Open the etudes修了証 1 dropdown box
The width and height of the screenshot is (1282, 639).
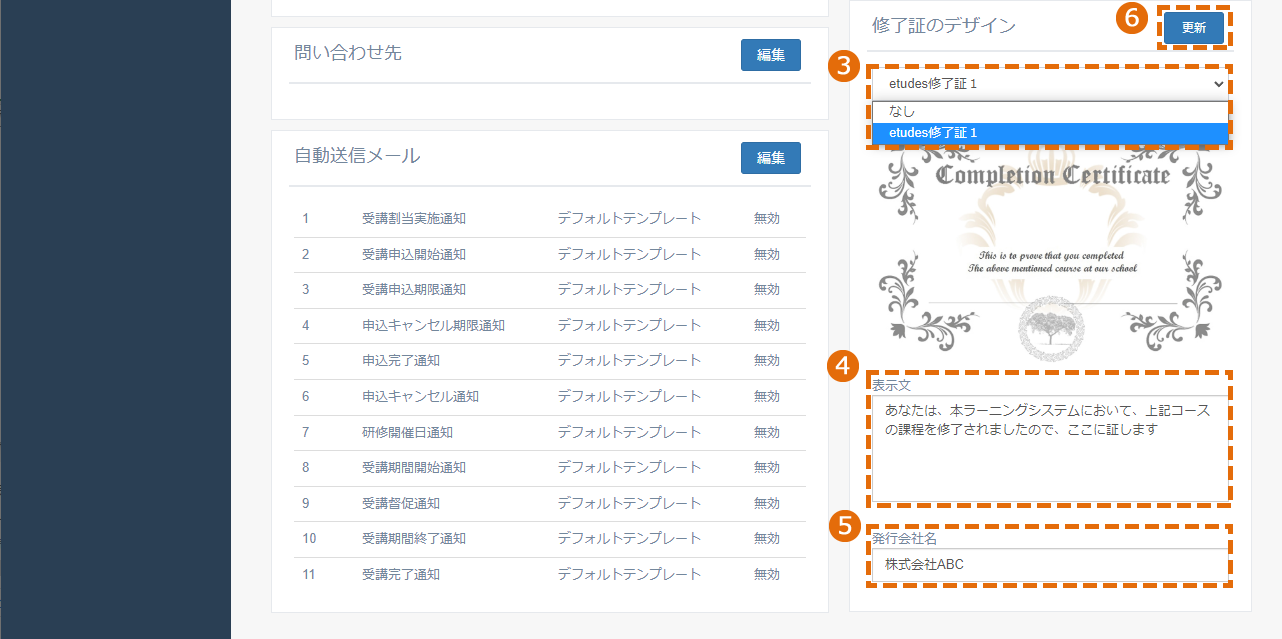(x=1049, y=84)
